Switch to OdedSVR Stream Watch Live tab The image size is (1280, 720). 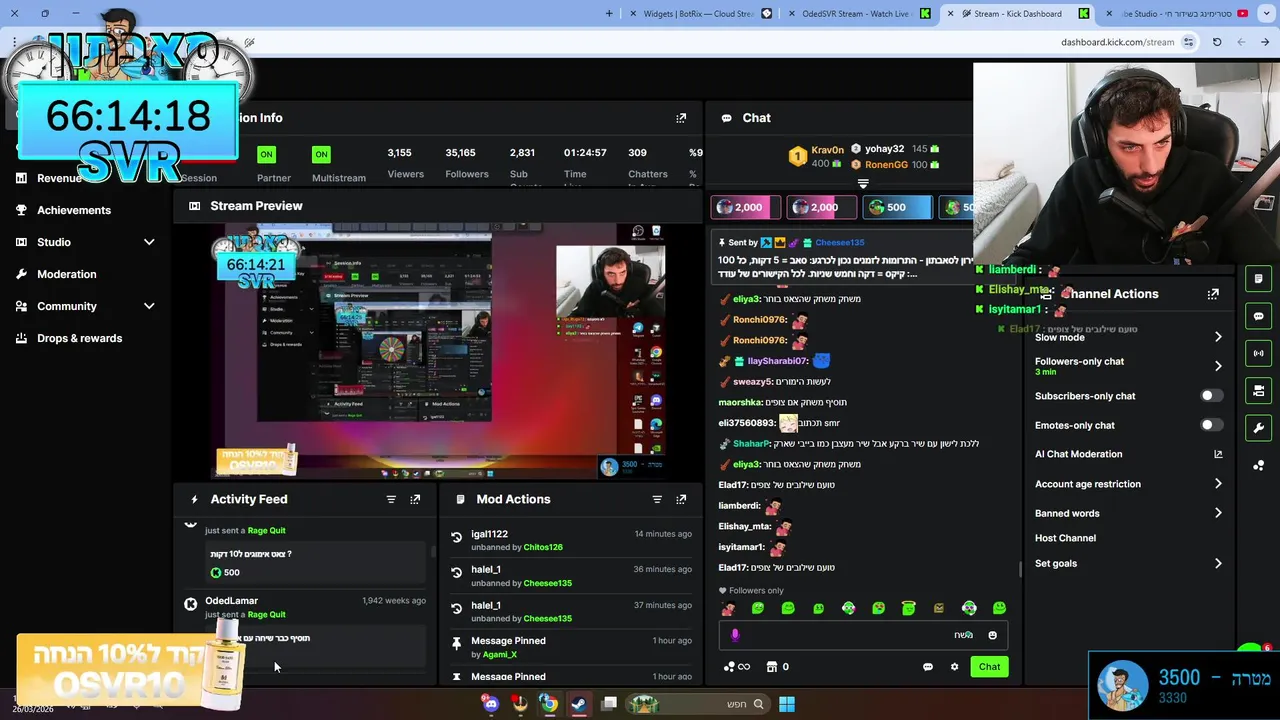(859, 14)
